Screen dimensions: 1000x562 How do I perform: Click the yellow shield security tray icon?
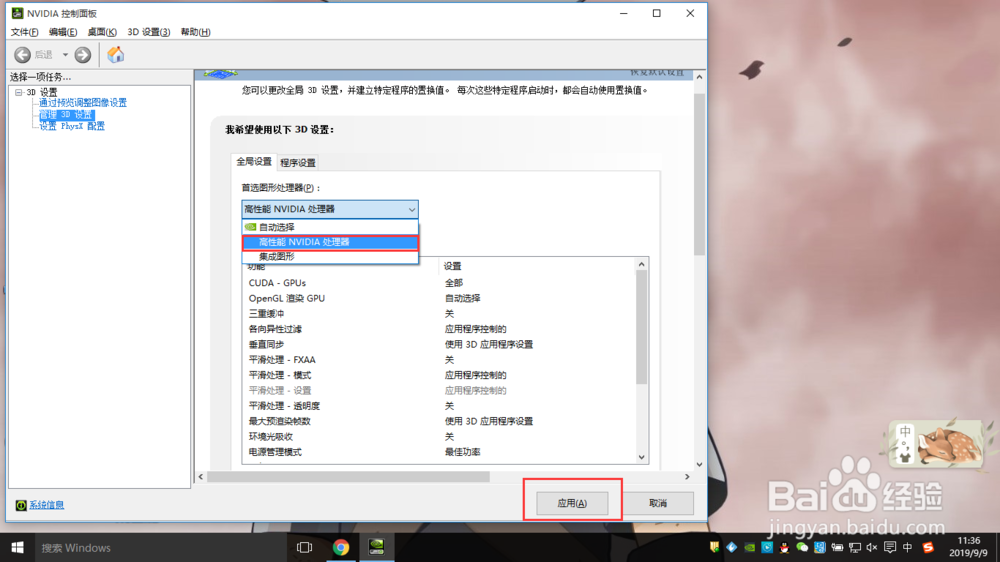pos(714,547)
